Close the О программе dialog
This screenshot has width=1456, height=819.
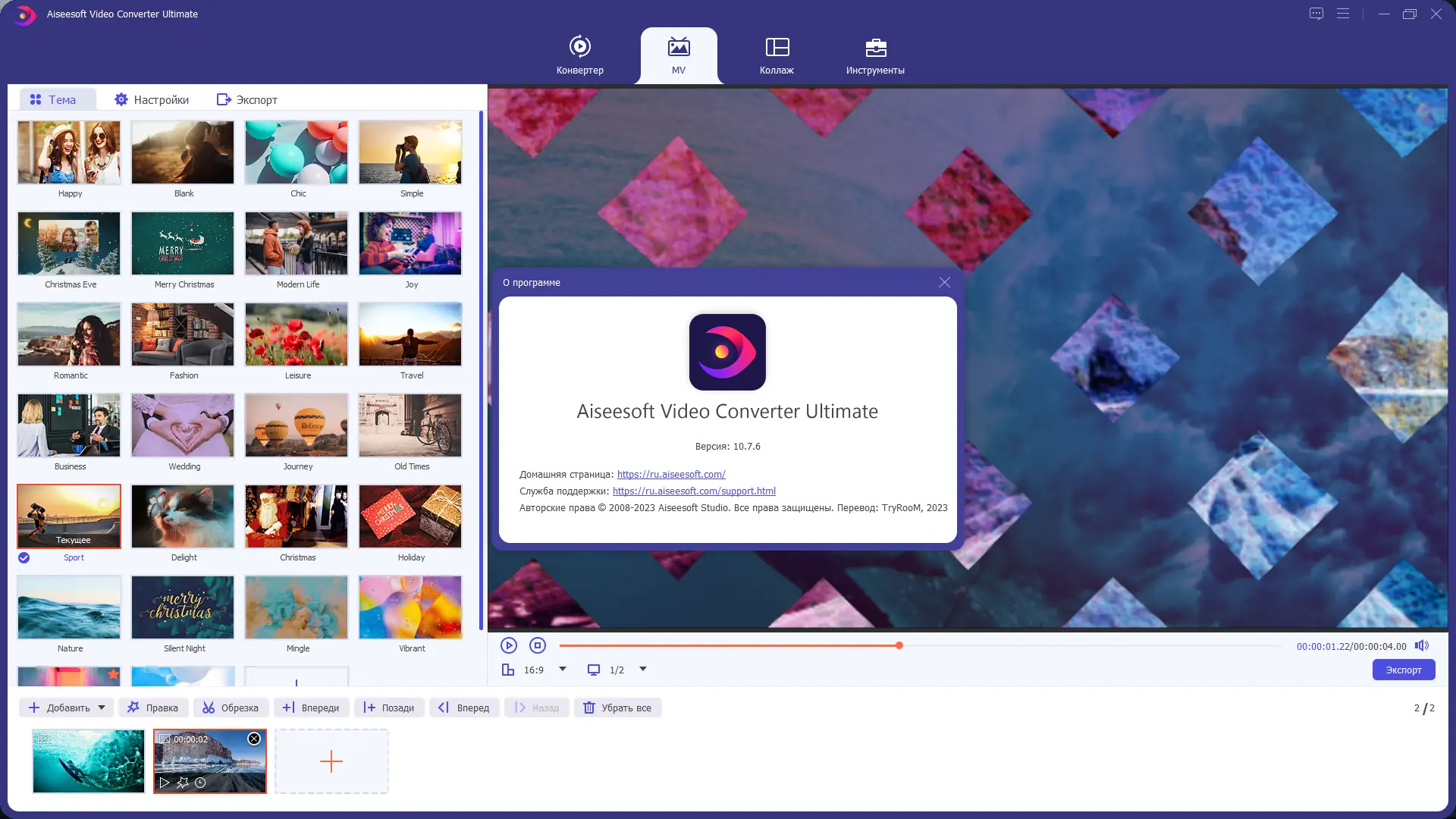[x=944, y=282]
